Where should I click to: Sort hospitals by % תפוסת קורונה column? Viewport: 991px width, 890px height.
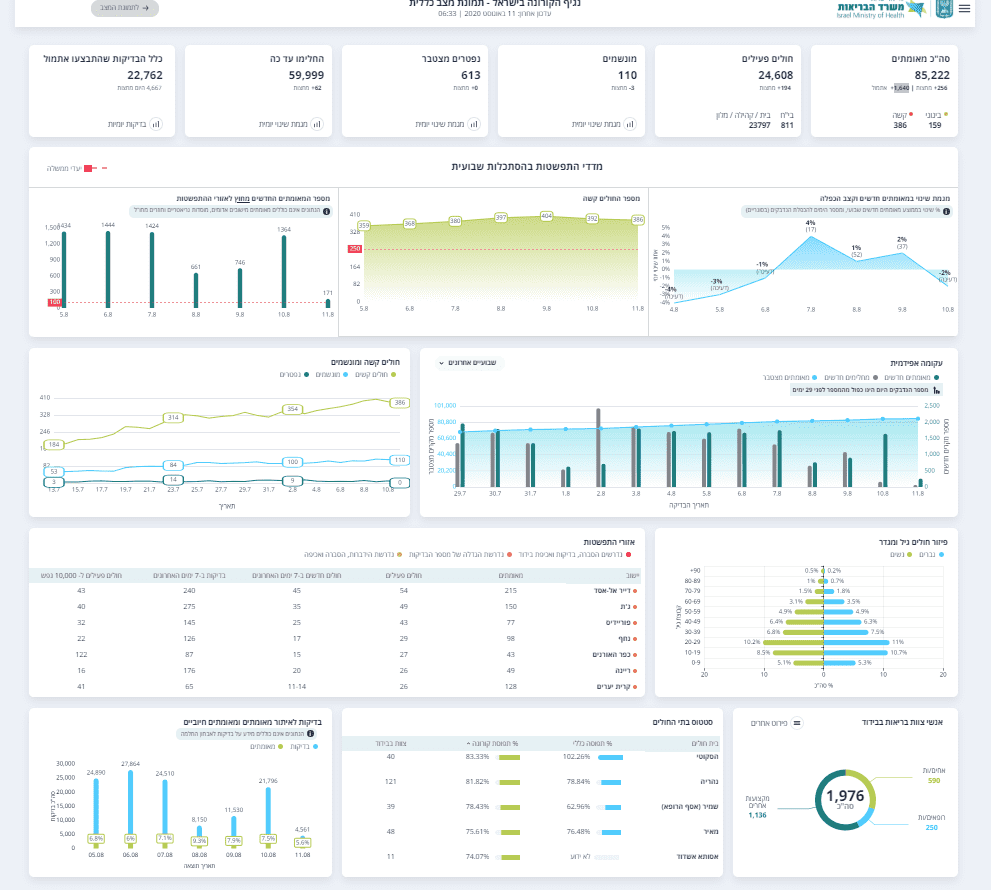[492, 743]
